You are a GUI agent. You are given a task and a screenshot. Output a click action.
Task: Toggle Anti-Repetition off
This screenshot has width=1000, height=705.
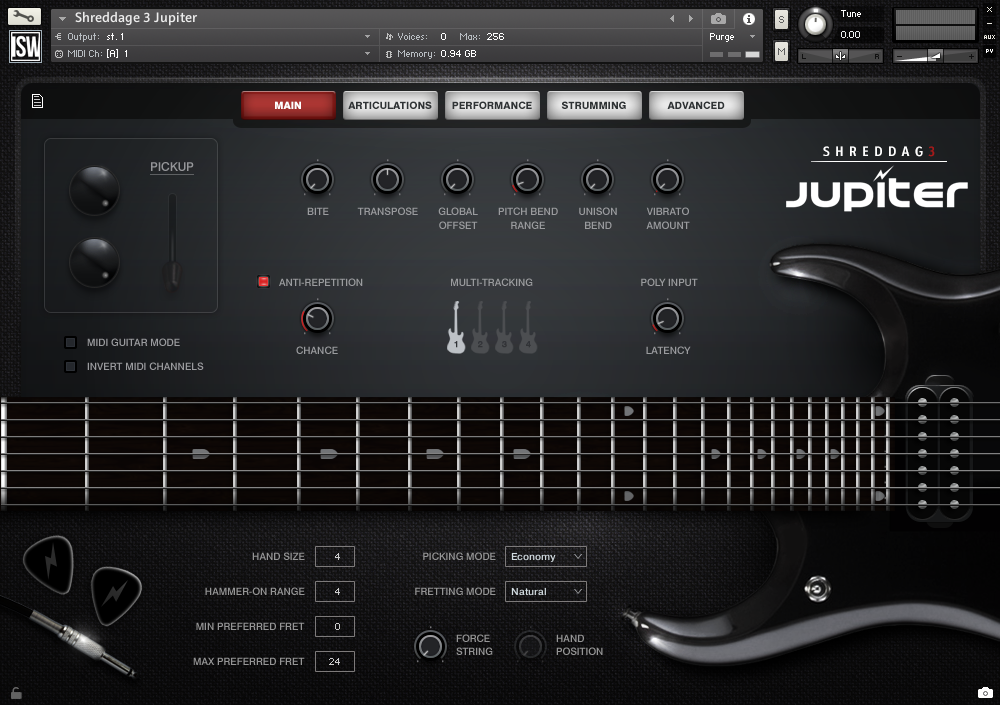click(x=263, y=282)
